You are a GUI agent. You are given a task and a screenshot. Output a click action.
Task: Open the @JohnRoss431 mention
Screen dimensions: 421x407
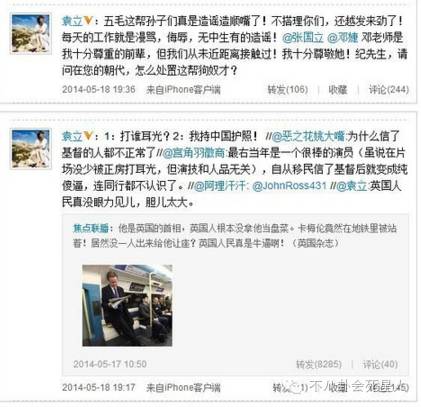289,185
